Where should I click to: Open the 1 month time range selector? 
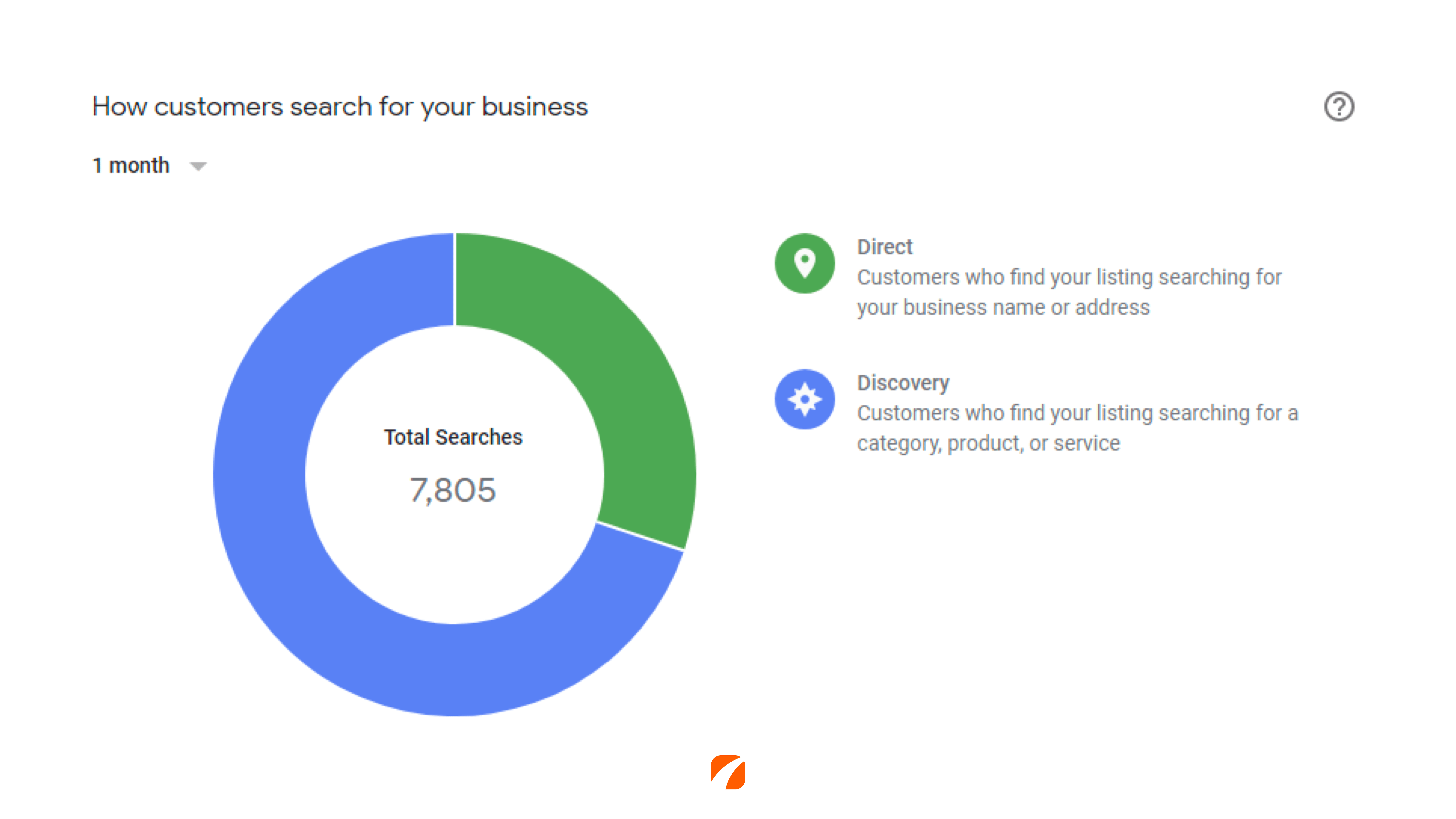pos(150,166)
